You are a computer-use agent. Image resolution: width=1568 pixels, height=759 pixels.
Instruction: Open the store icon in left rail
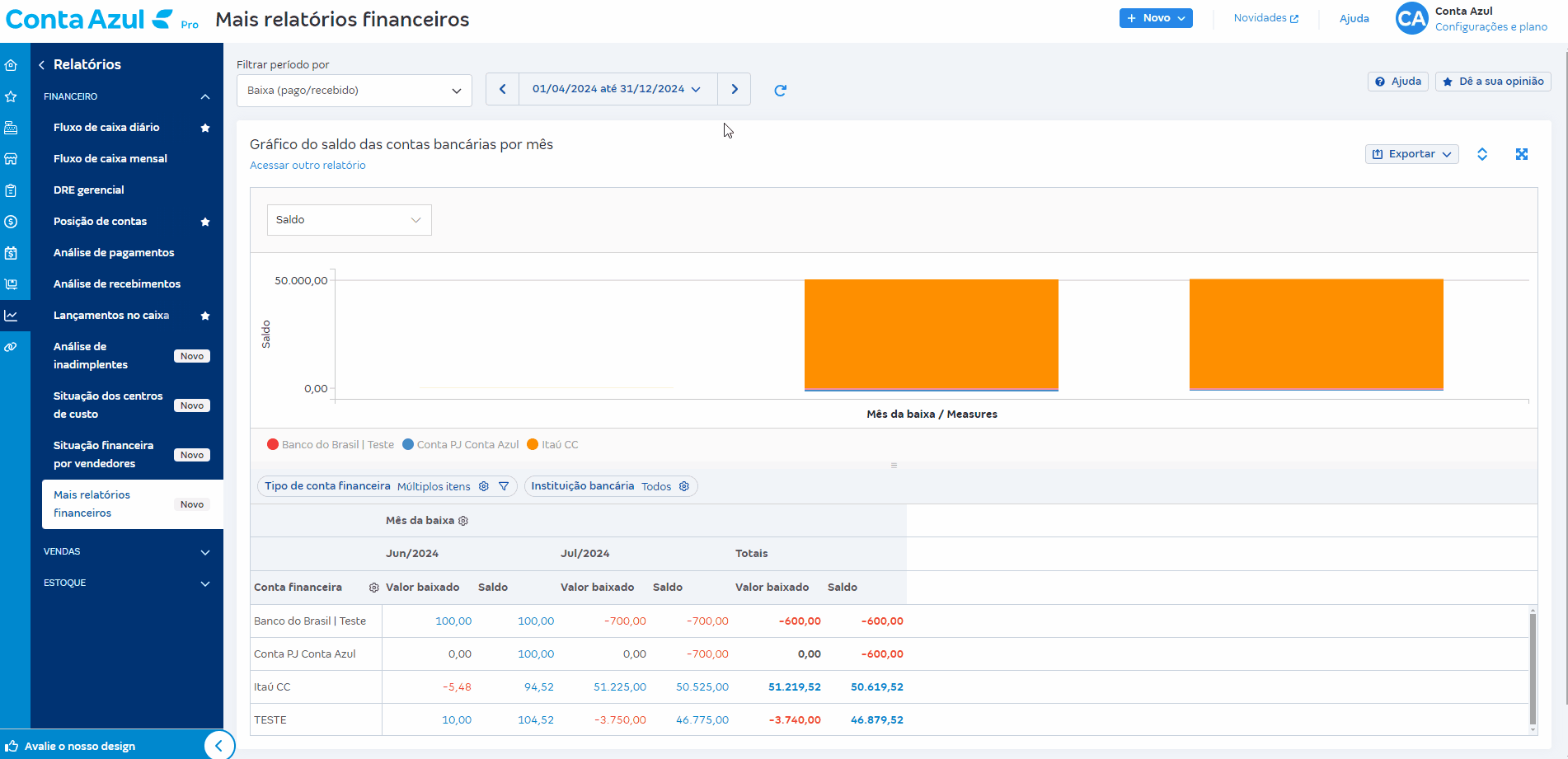click(x=11, y=159)
